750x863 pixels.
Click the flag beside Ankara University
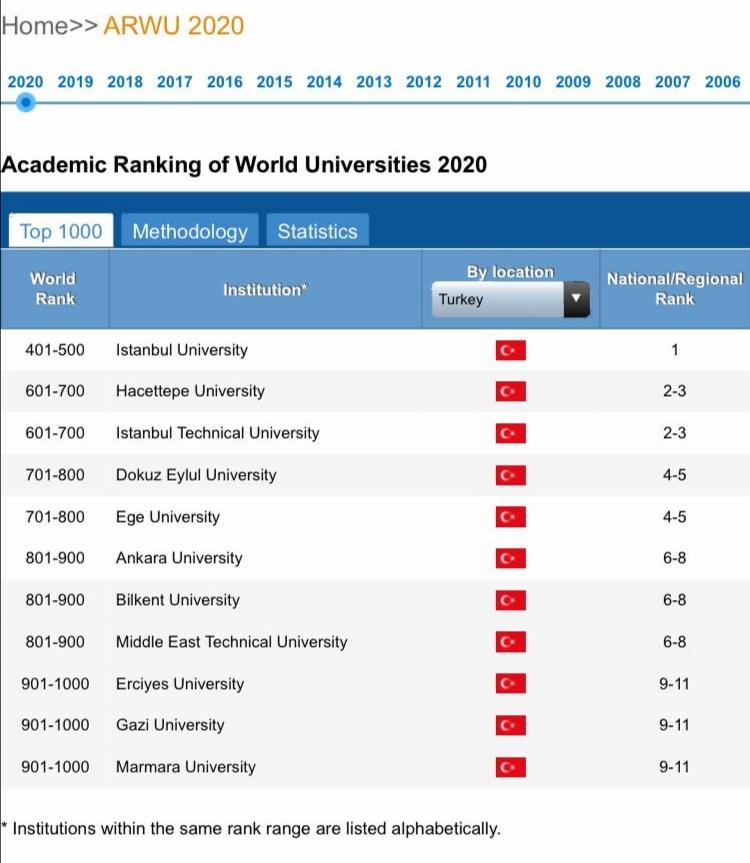click(x=510, y=558)
